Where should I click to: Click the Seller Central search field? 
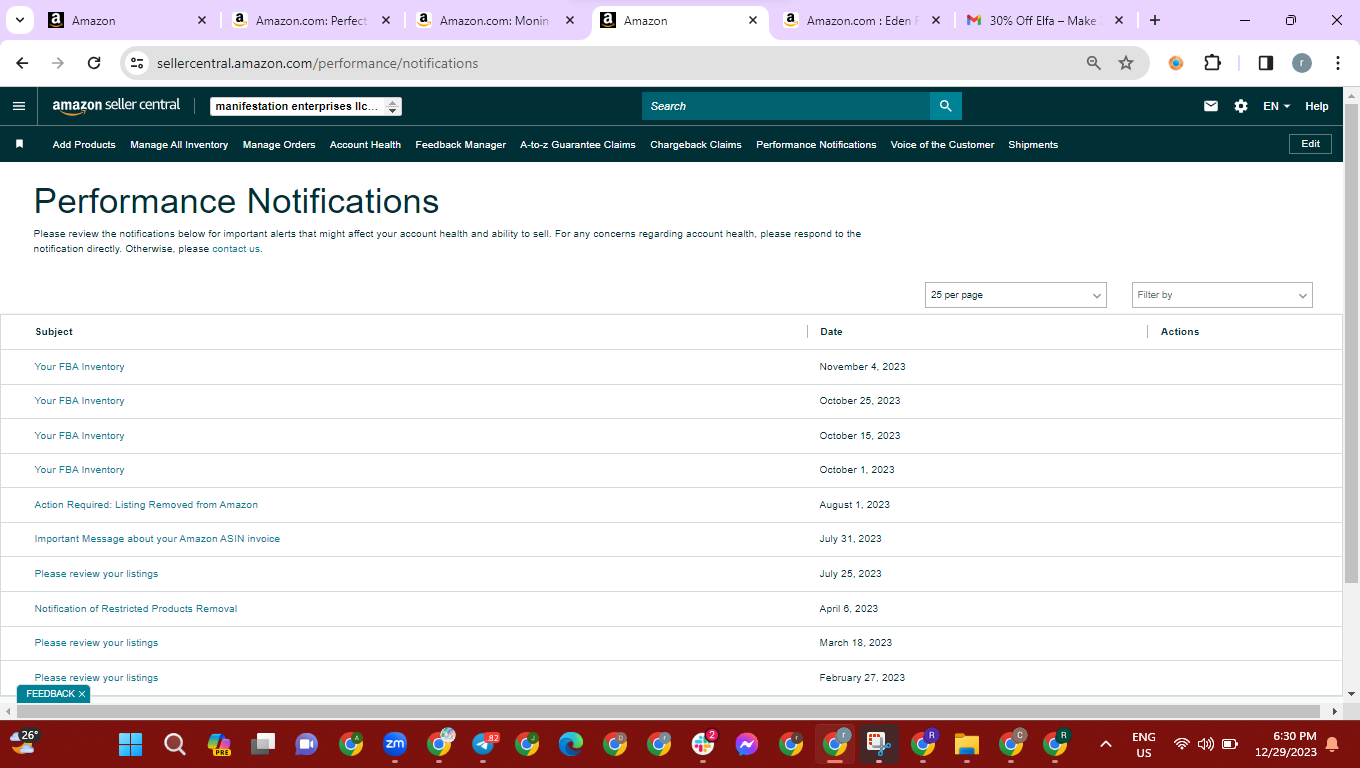coord(786,106)
